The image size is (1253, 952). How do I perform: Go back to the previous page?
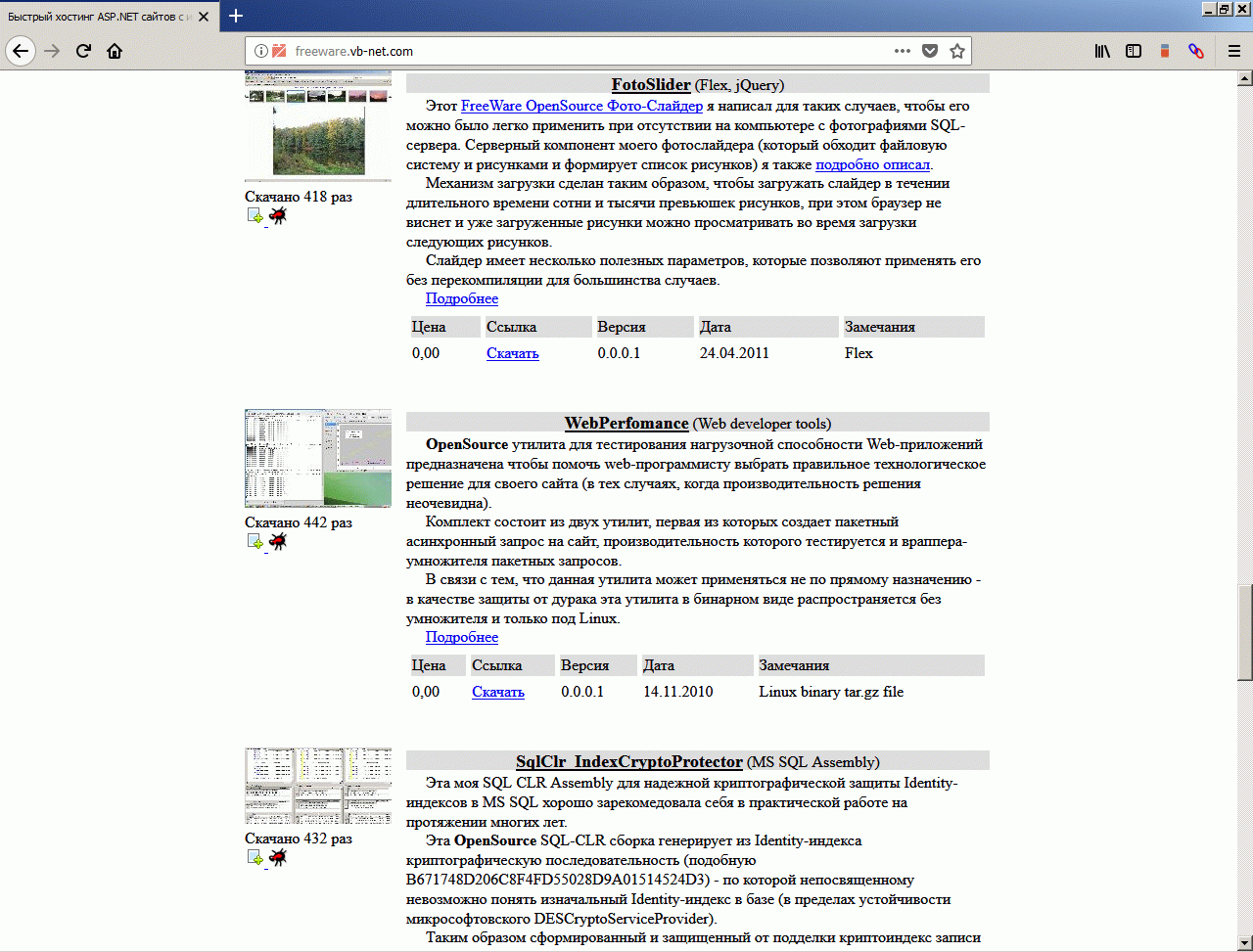click(x=22, y=51)
